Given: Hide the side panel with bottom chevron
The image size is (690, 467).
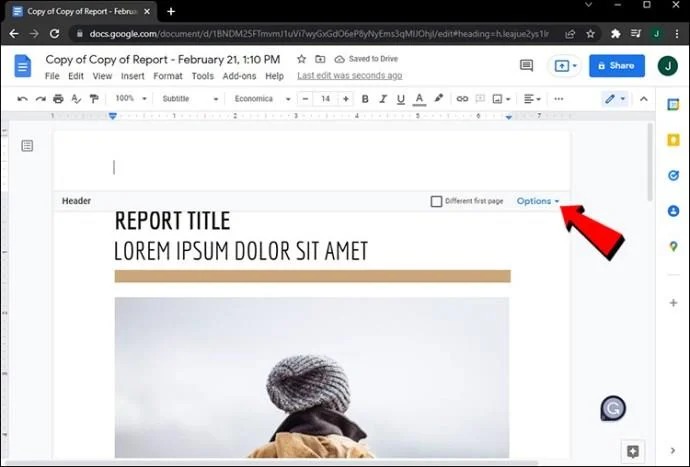Looking at the screenshot, I should 673,450.
